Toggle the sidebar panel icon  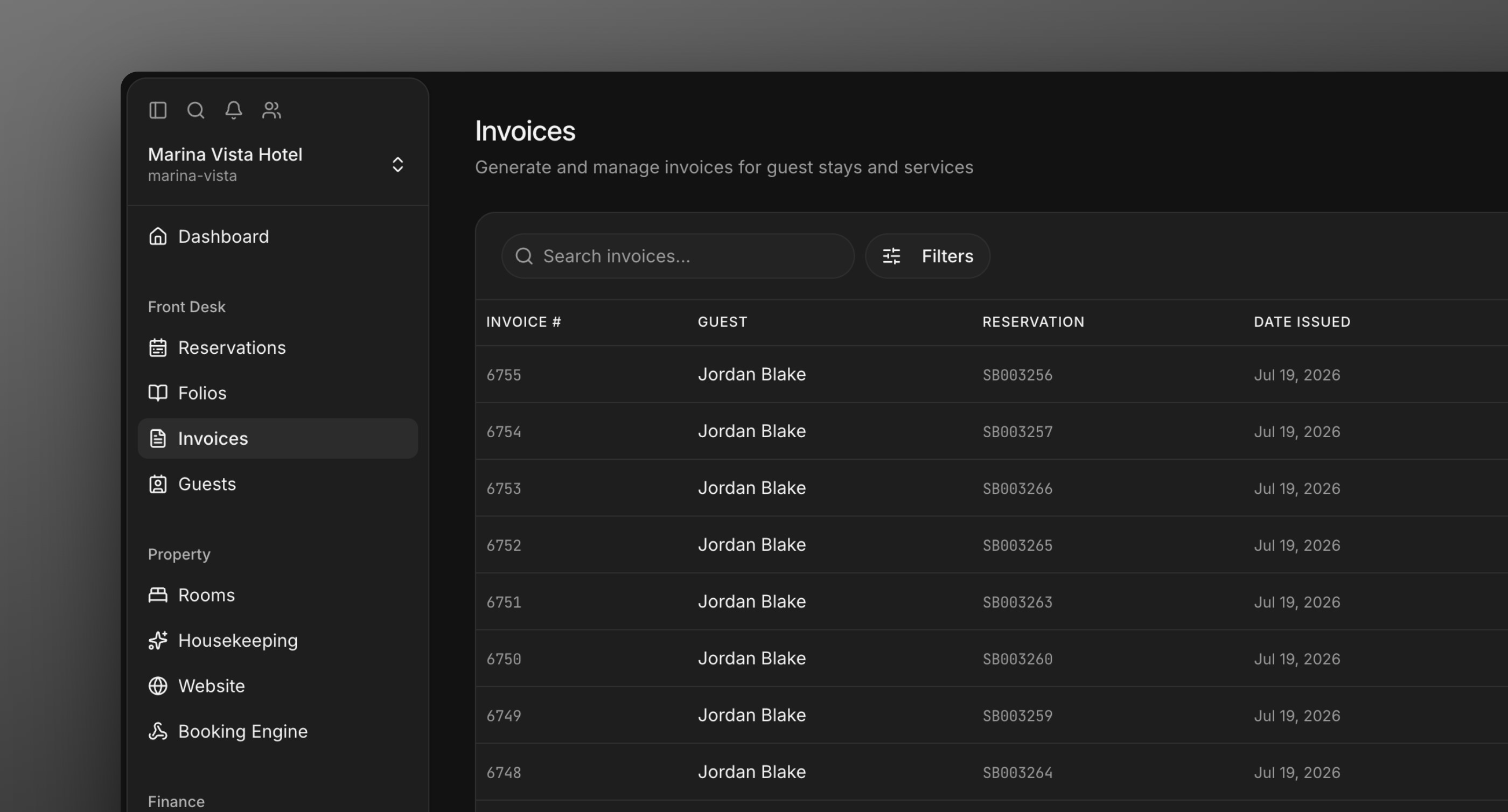[x=157, y=110]
